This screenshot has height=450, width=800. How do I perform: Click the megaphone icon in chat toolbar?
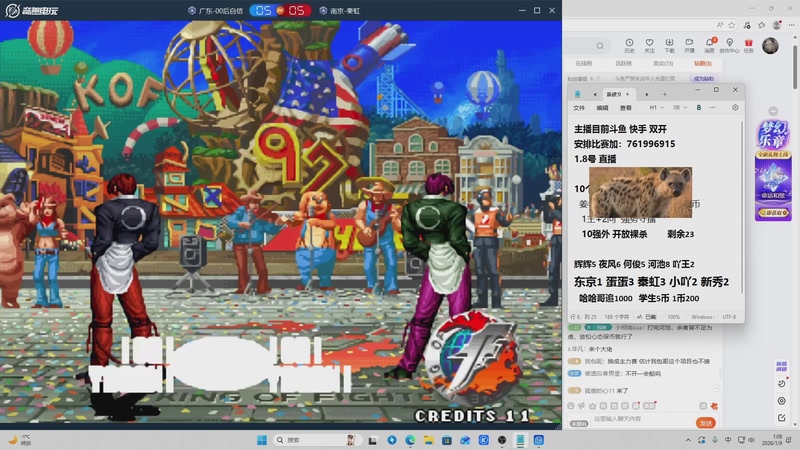point(582,406)
